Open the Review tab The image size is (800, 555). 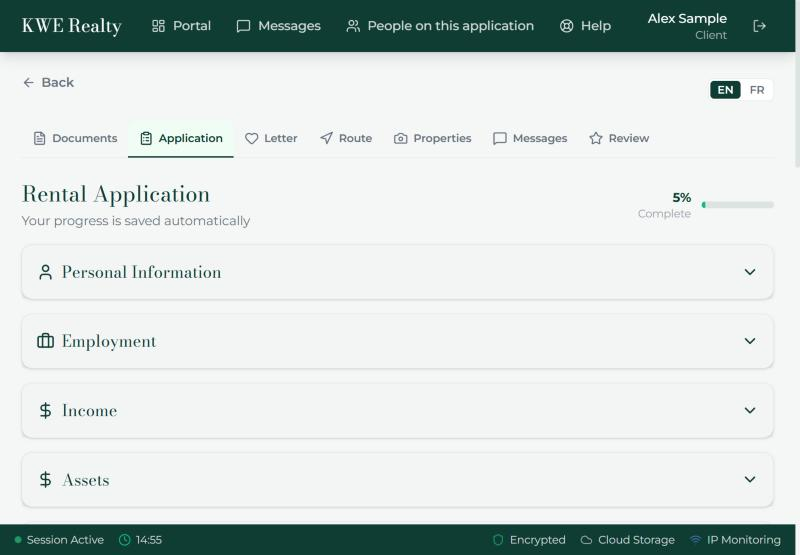[619, 138]
